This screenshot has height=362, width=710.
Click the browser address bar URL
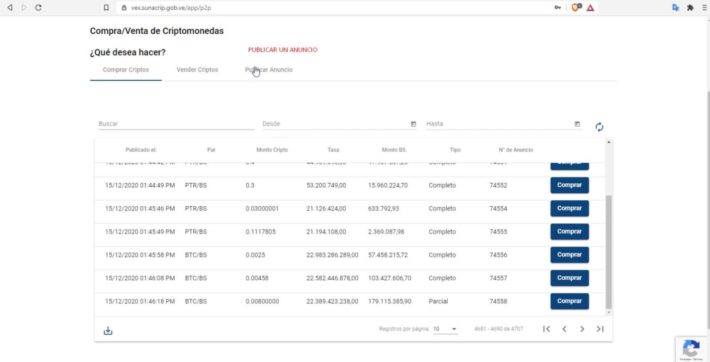click(x=171, y=8)
